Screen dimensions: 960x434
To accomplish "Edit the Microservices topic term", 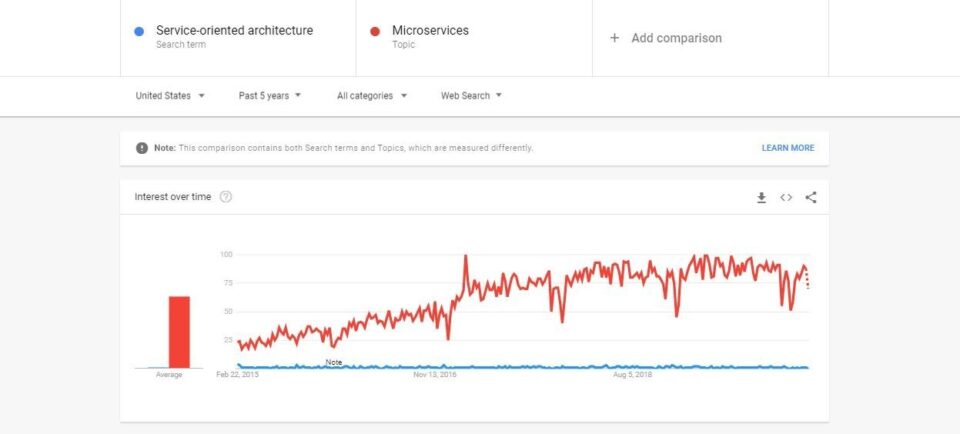I will 430,31.
